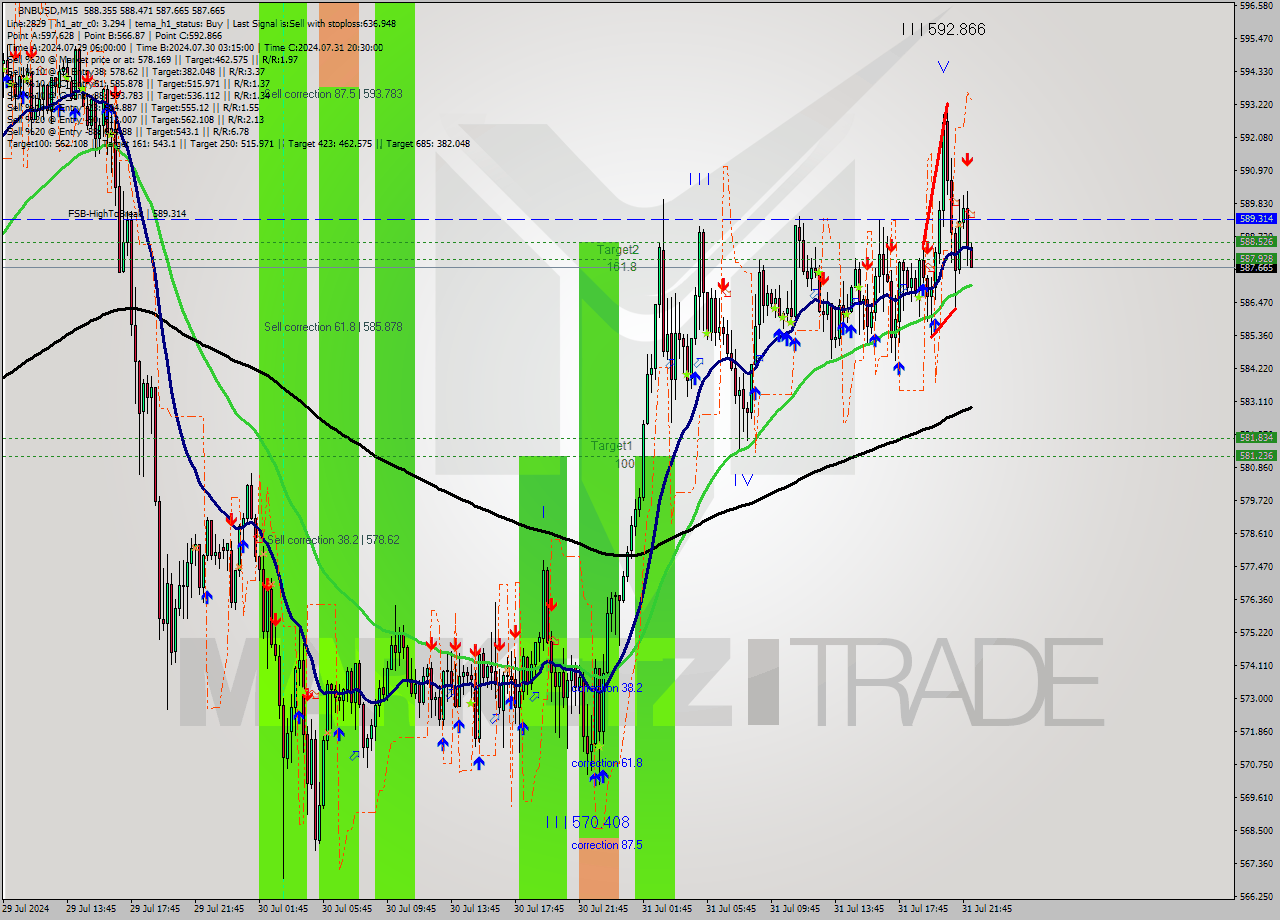1280x920 pixels.
Task: Click the '161.8' label under Target2
Action: point(622,267)
